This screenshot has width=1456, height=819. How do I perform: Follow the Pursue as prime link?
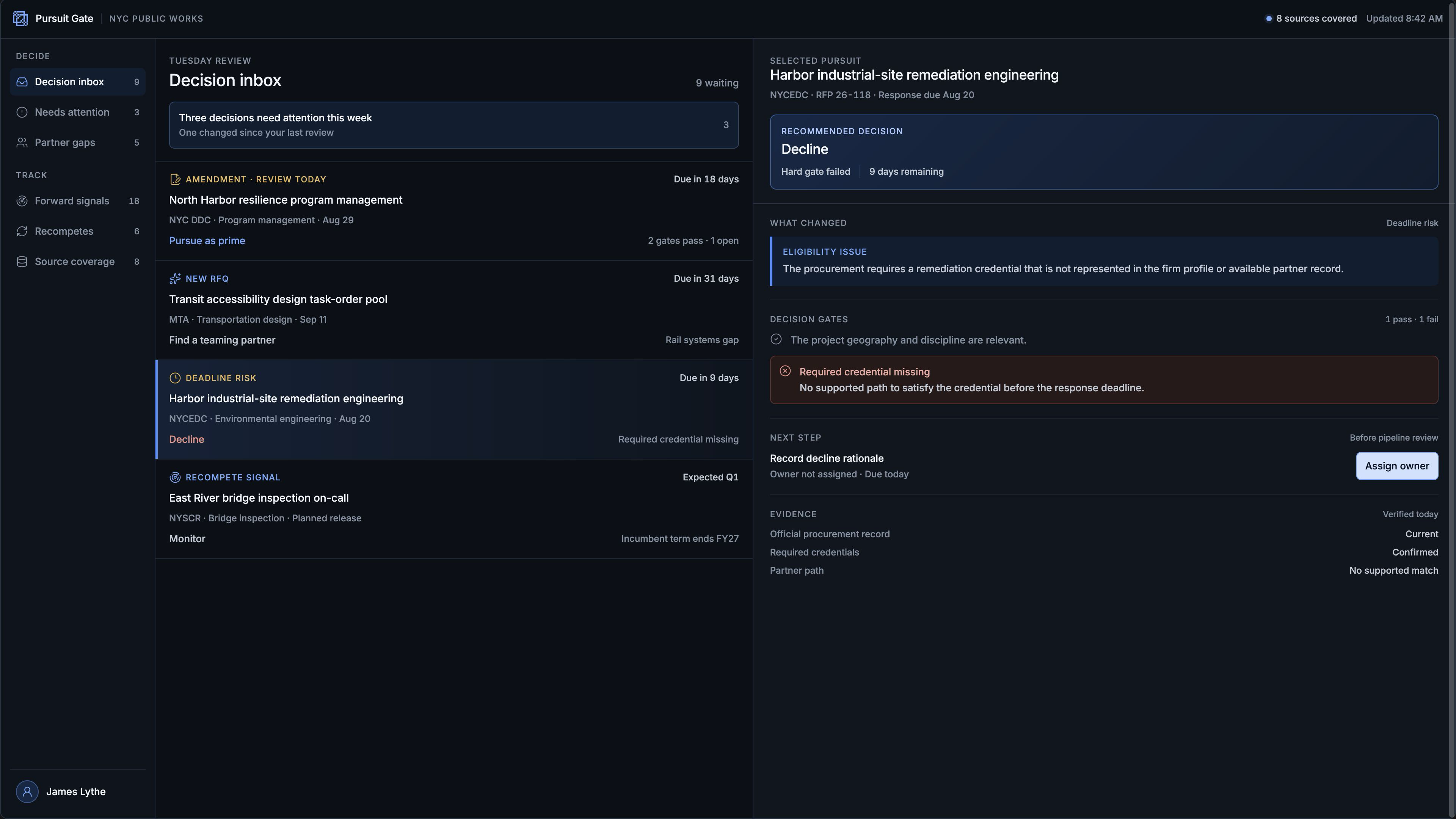pos(207,241)
